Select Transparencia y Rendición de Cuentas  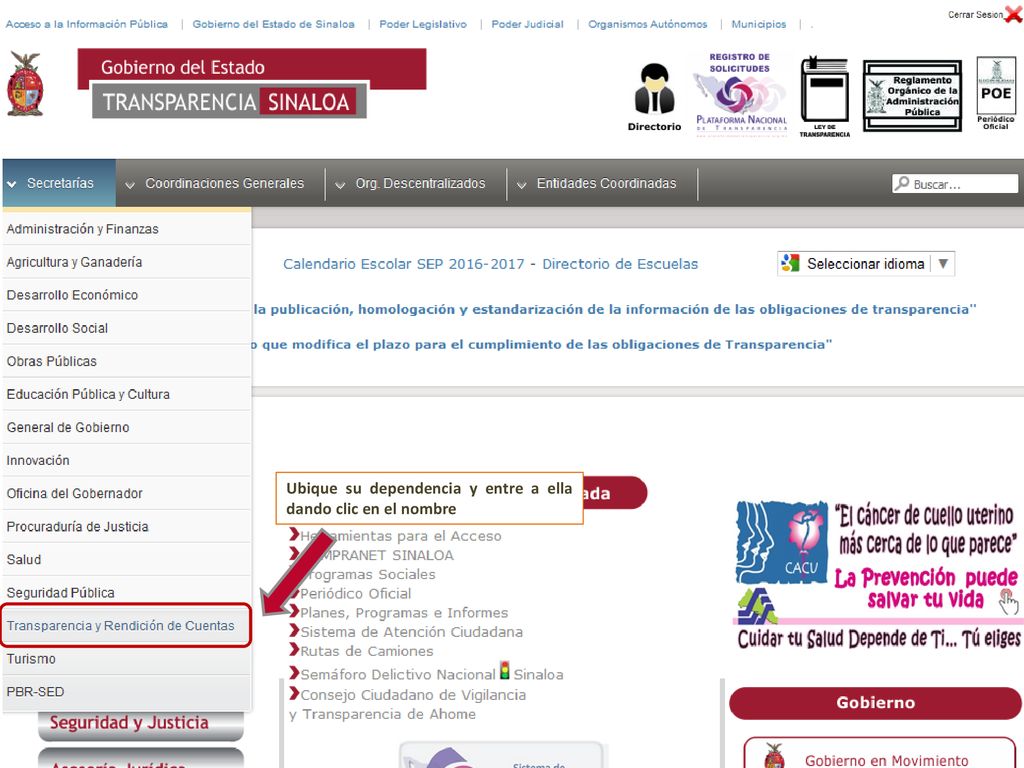click(127, 626)
